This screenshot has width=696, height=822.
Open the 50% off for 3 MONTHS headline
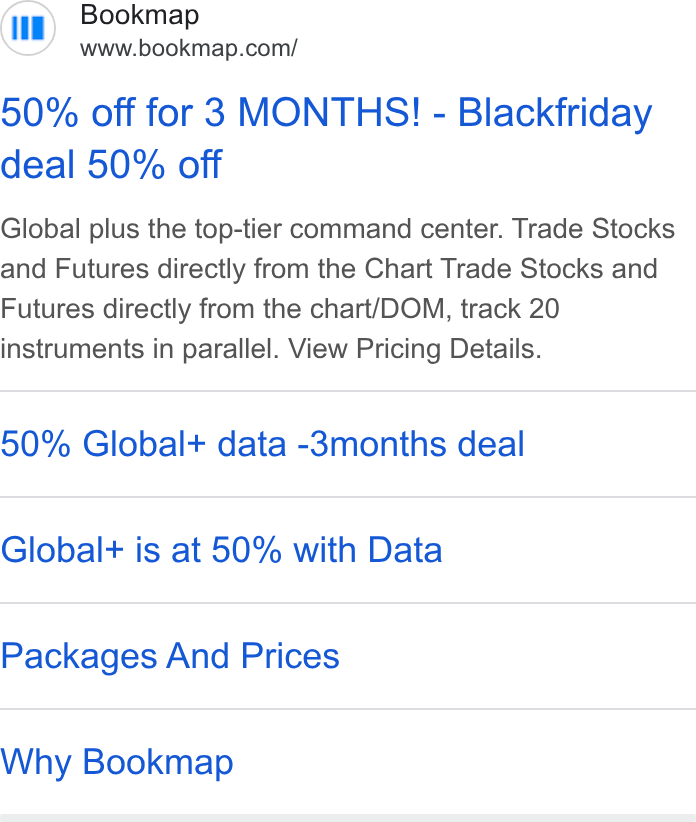(x=326, y=138)
